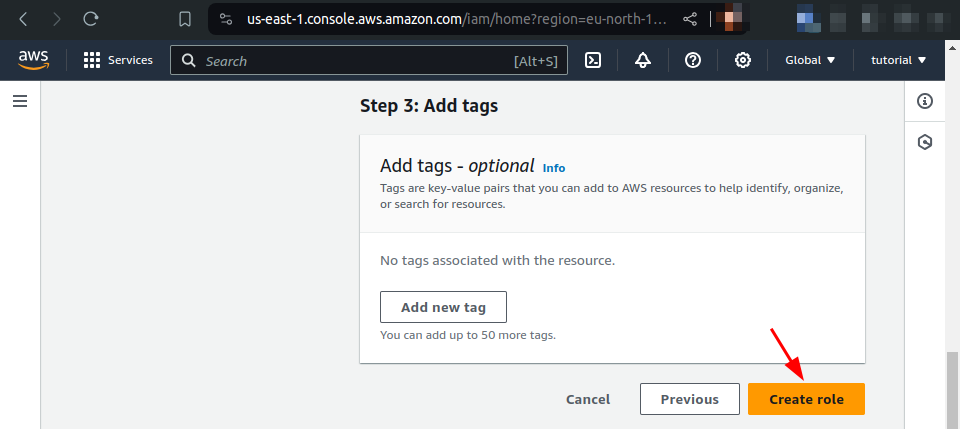Click into the AWS Search field

(x=369, y=61)
